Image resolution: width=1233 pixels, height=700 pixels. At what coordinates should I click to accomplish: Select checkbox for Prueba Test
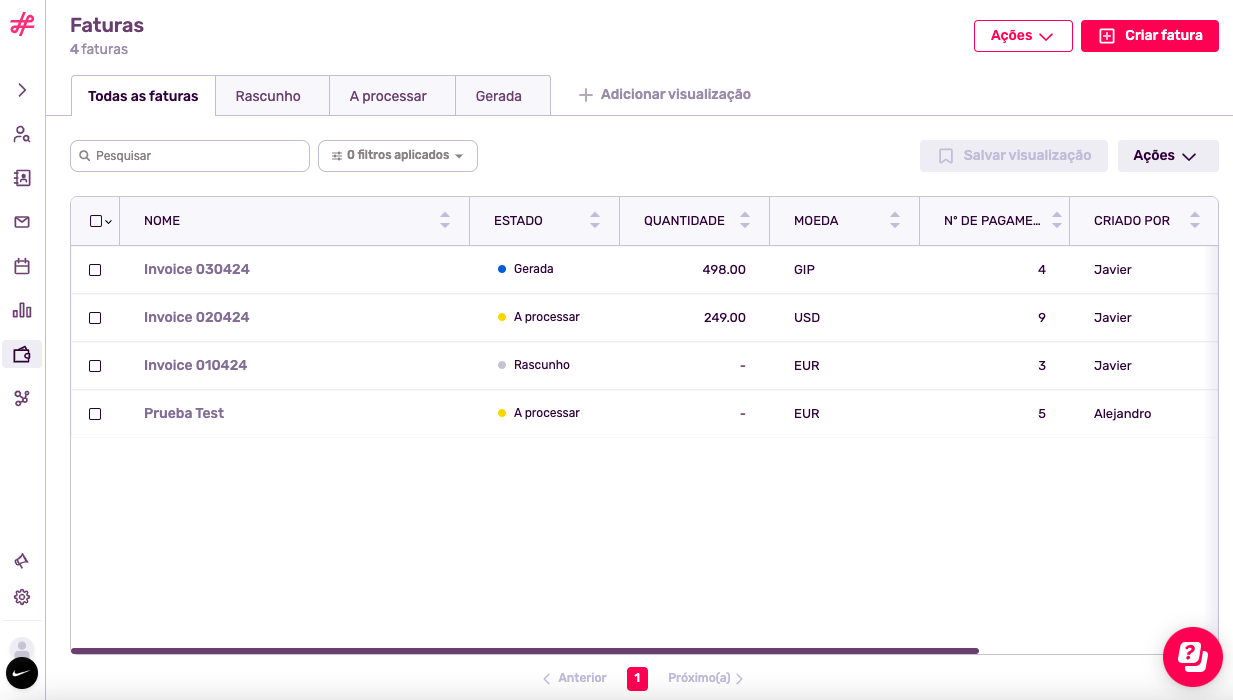(95, 414)
